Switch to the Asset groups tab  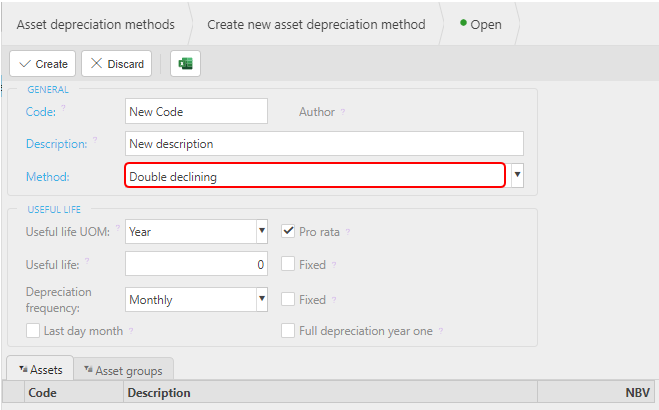123,370
